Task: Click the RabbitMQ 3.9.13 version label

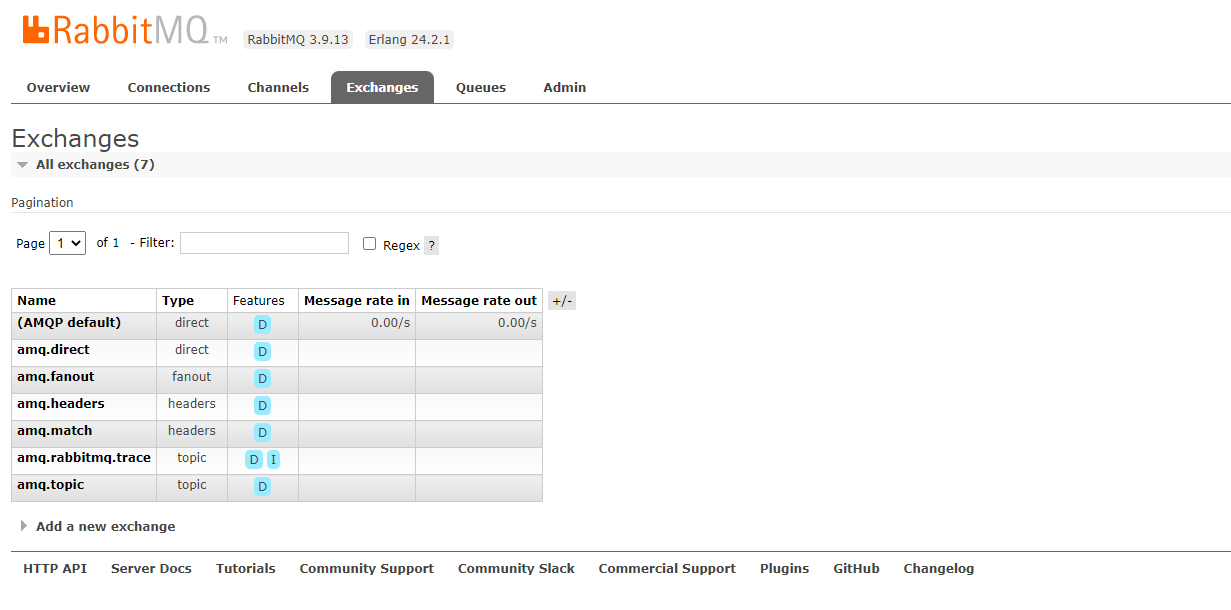Action: pyautogui.click(x=299, y=39)
